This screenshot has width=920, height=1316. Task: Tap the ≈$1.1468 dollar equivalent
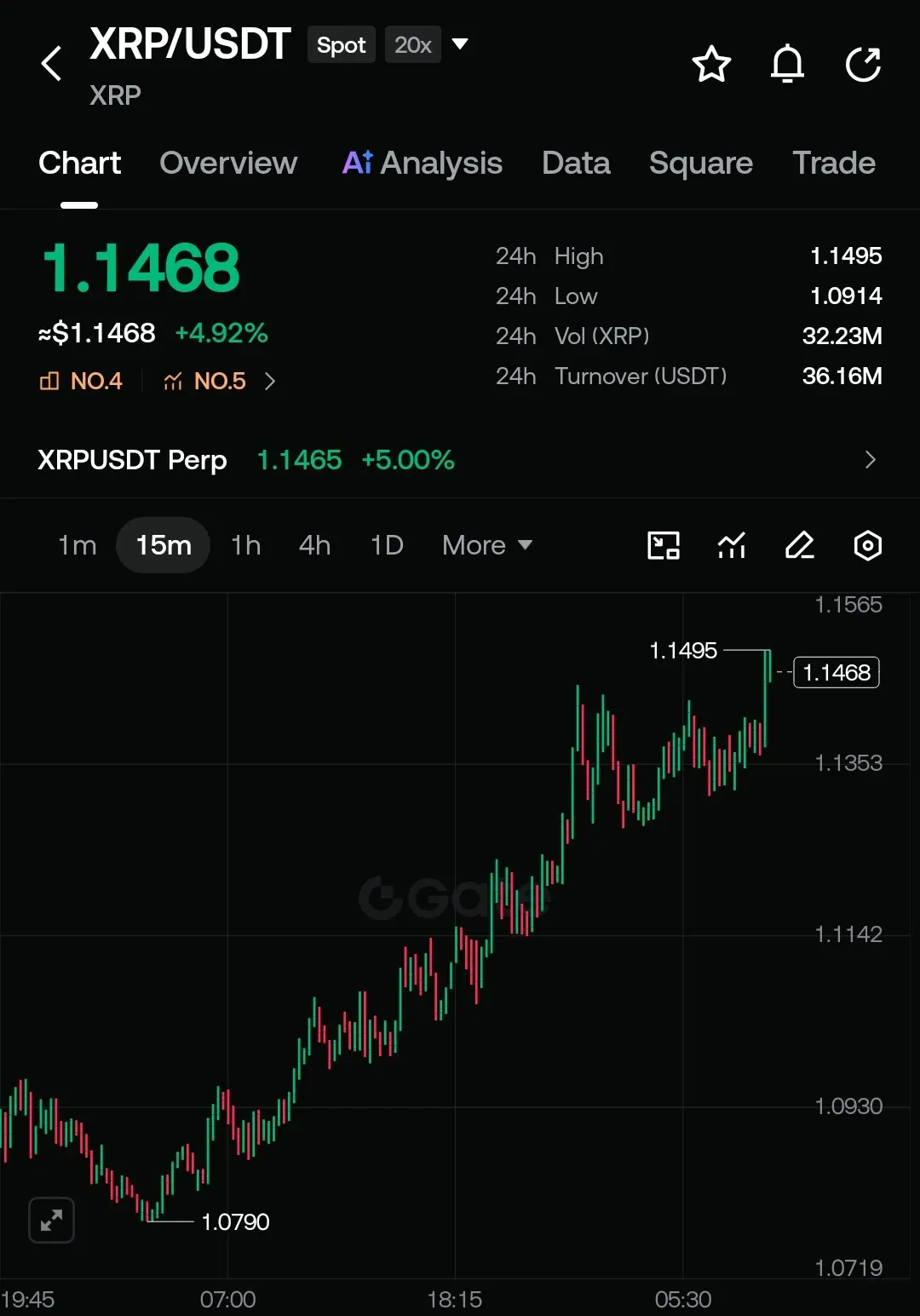(97, 333)
